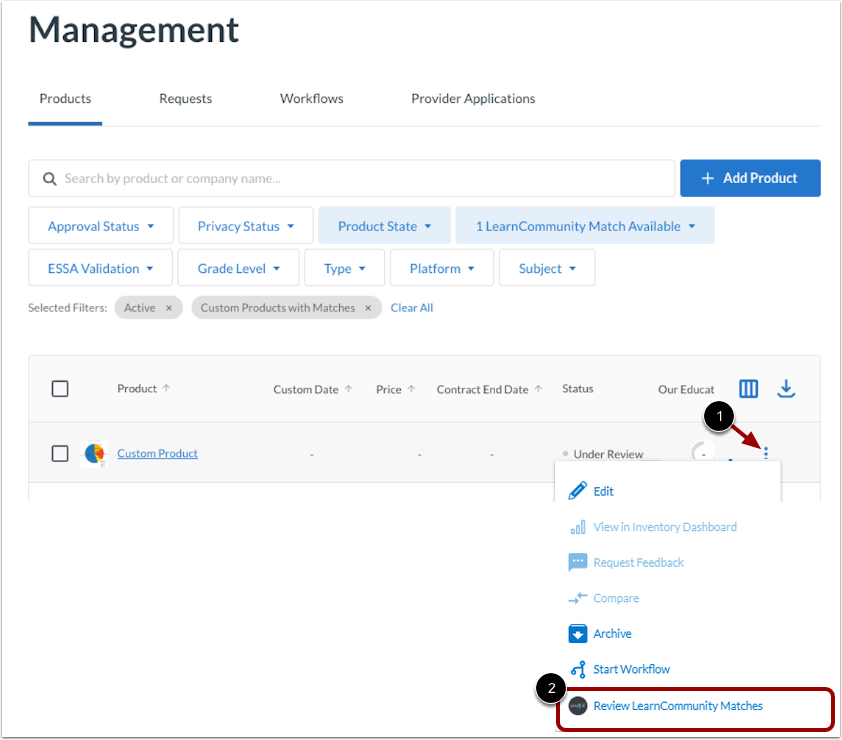Open the Type filter dropdown
The width and height of the screenshot is (842, 740).
[x=345, y=268]
